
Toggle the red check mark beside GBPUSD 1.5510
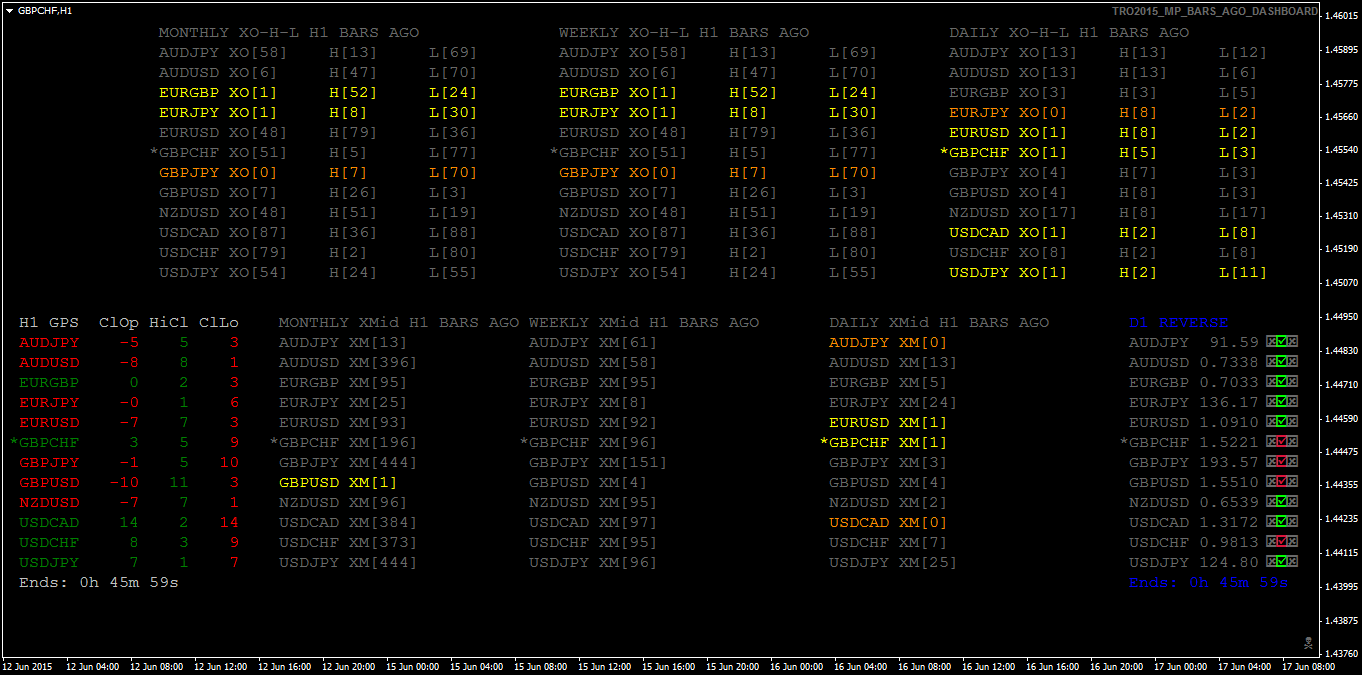click(x=1282, y=482)
